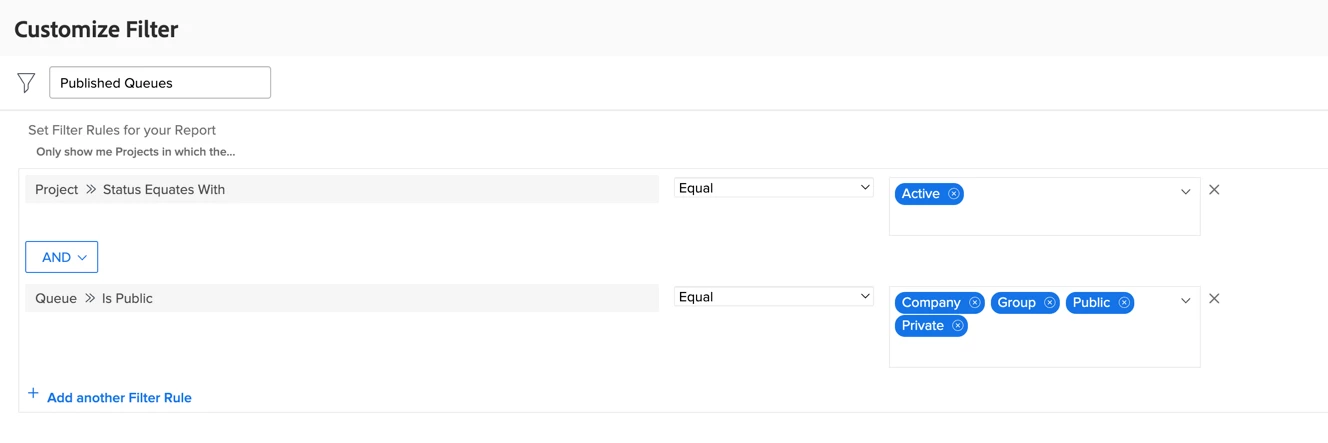This screenshot has height=443, width=1328.
Task: Remove the Company tag
Action: tap(974, 303)
